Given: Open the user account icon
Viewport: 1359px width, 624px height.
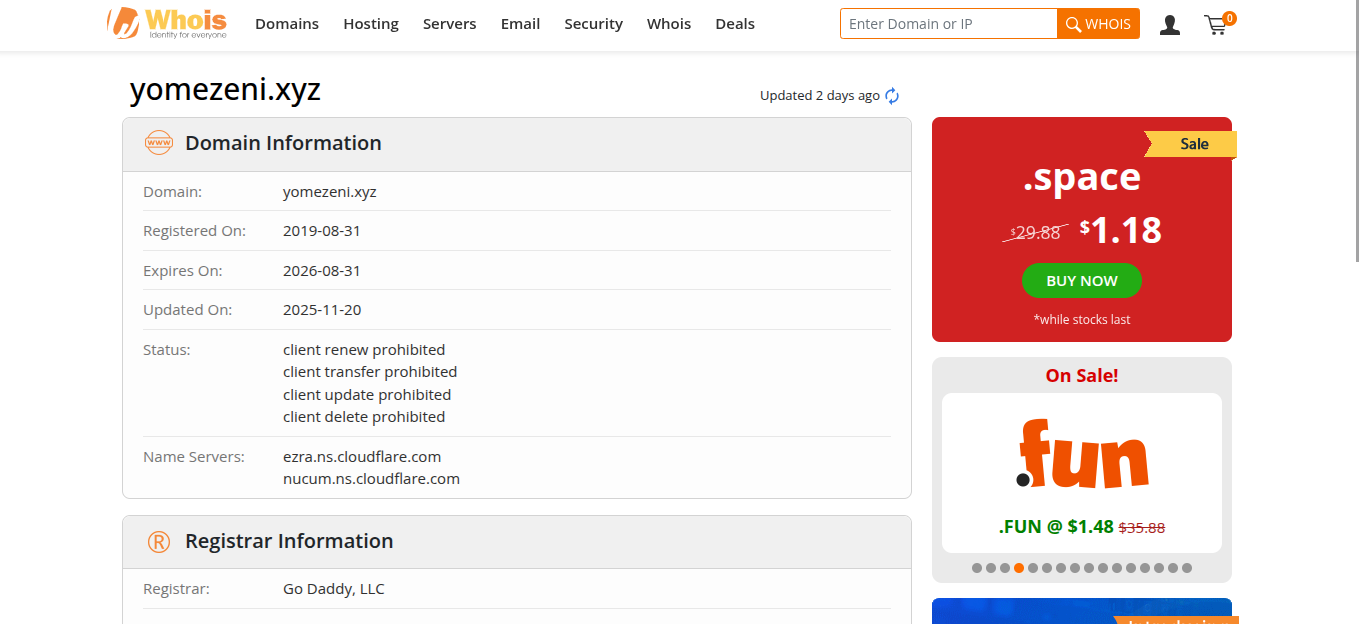Looking at the screenshot, I should coord(1170,24).
